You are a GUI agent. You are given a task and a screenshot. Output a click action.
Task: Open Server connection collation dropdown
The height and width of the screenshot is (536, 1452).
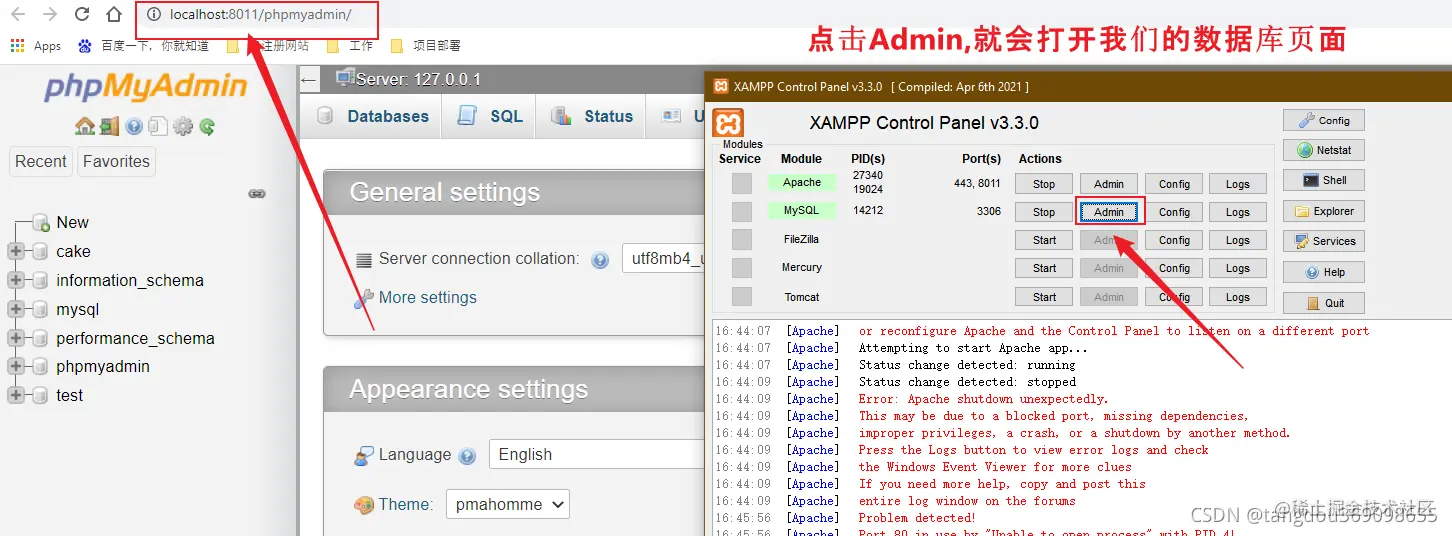tap(663, 259)
